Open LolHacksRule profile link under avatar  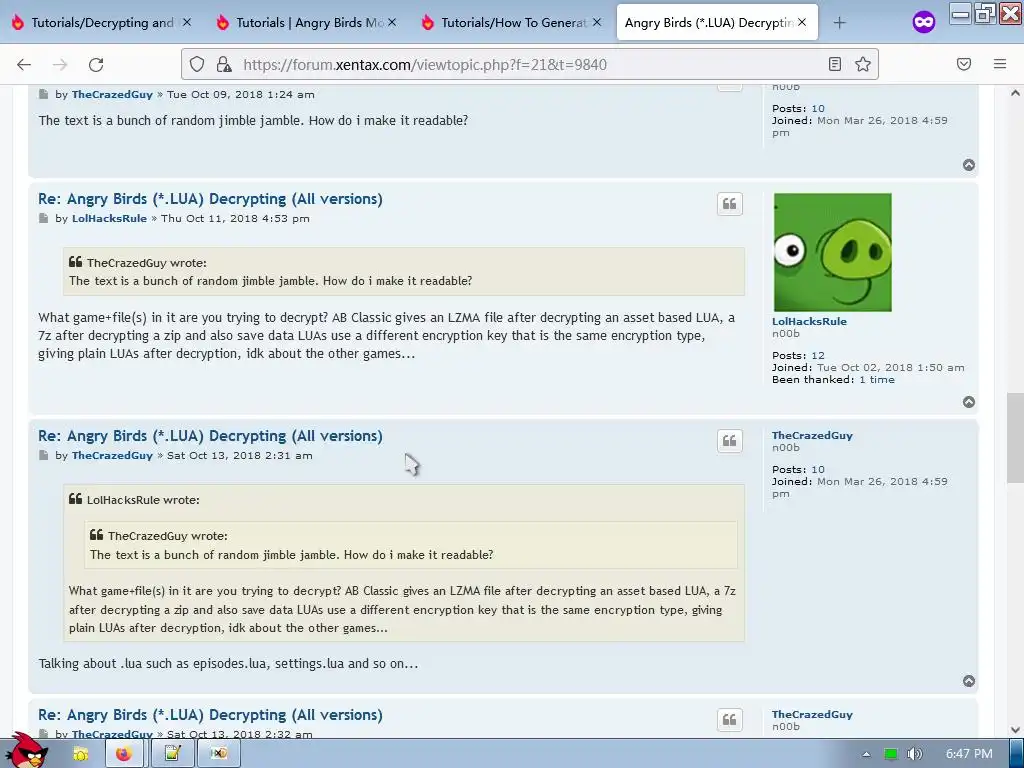tap(809, 321)
